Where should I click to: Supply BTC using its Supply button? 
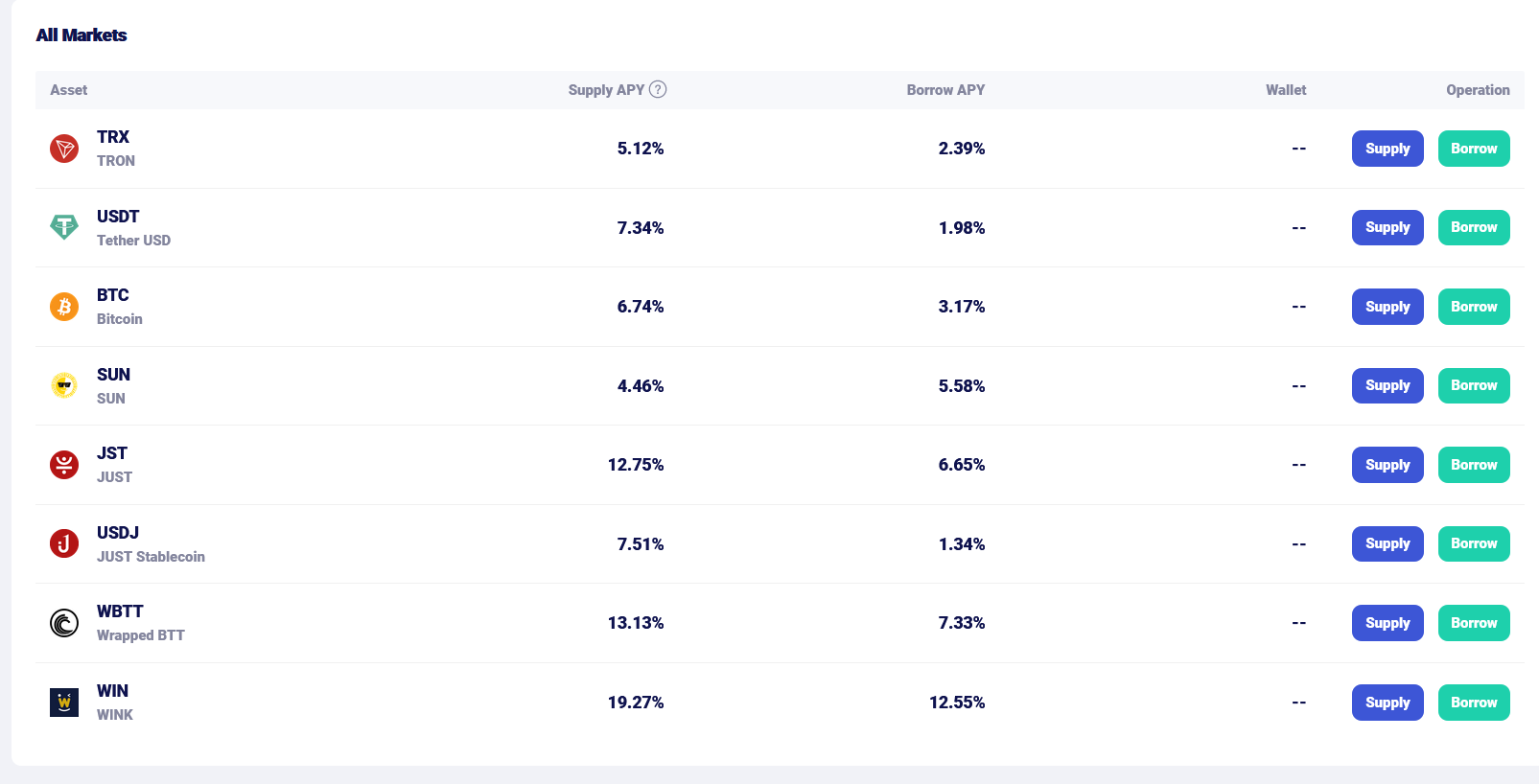pyautogui.click(x=1387, y=307)
